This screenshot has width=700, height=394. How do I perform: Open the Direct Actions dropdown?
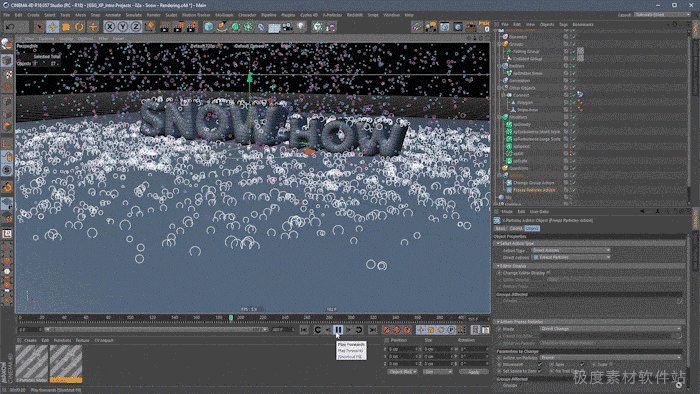coord(571,257)
